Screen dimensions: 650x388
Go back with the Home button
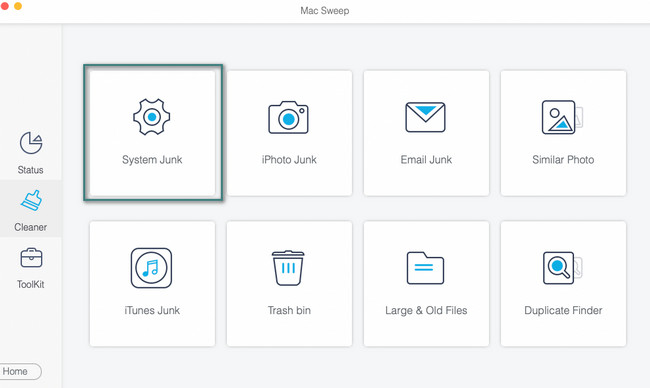tap(19, 371)
